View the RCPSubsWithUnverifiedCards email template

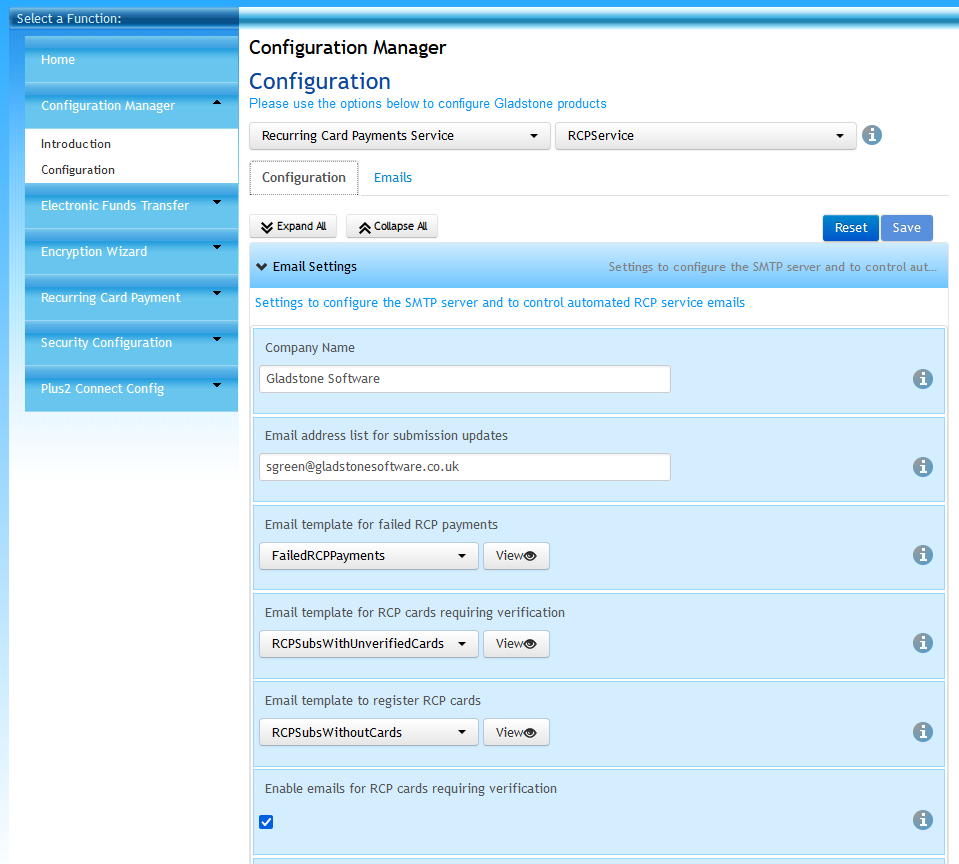516,644
